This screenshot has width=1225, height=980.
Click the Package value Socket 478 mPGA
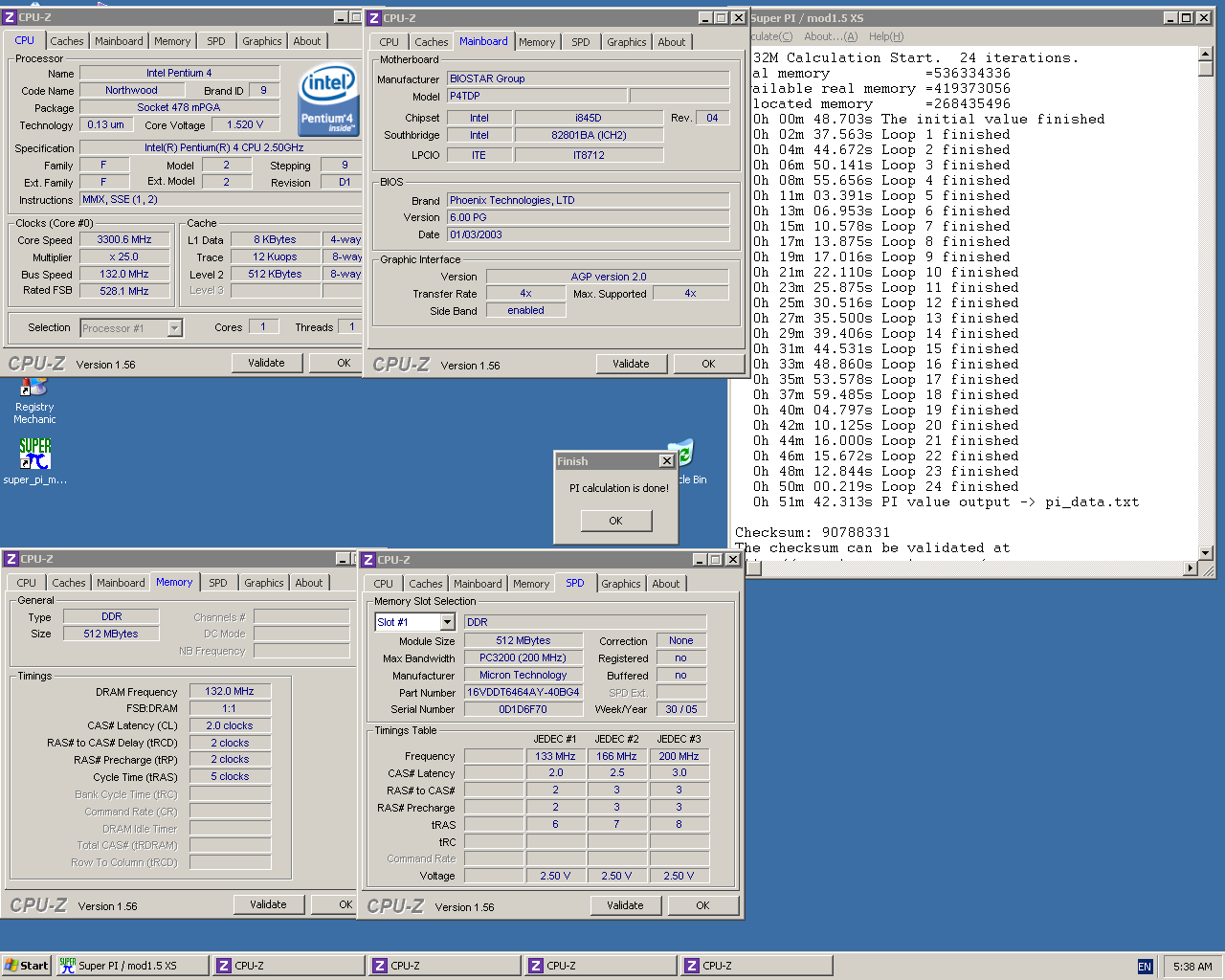pos(179,107)
